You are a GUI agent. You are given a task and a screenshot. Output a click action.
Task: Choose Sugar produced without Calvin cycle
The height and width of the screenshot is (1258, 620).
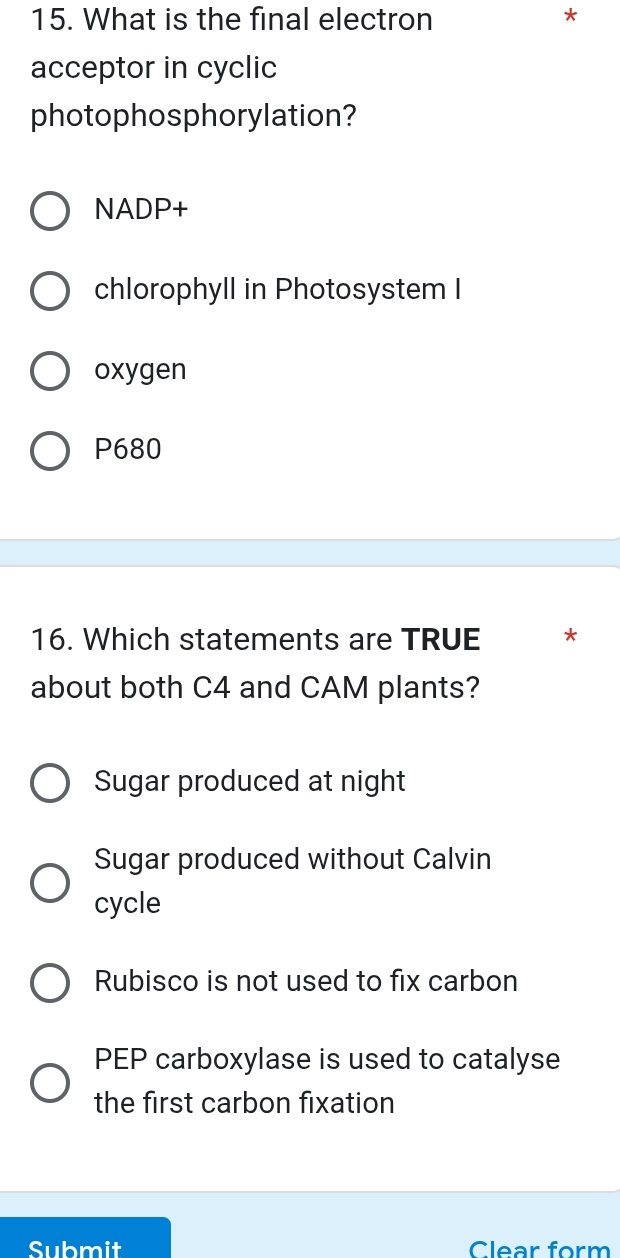pyautogui.click(x=50, y=882)
